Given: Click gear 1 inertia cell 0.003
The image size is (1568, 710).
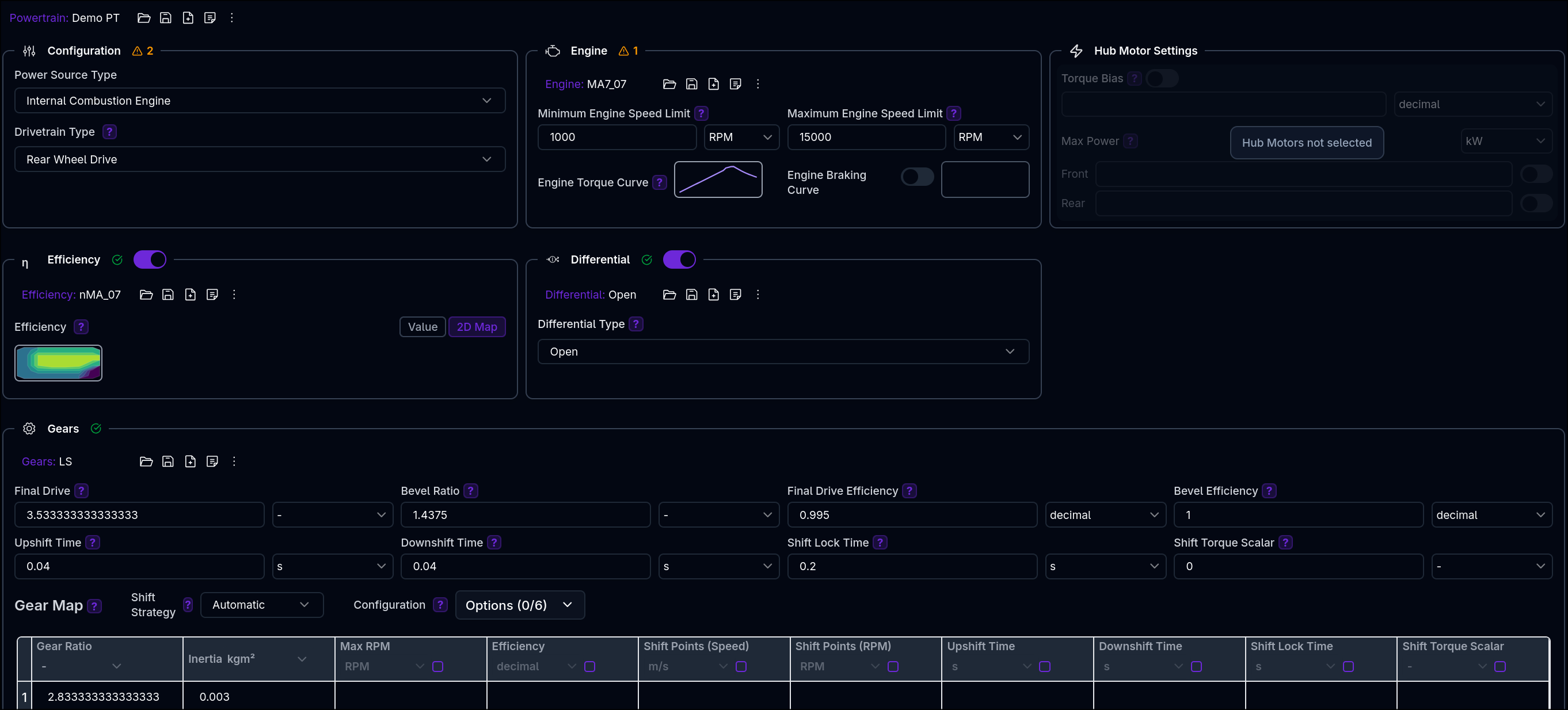Looking at the screenshot, I should [x=258, y=696].
